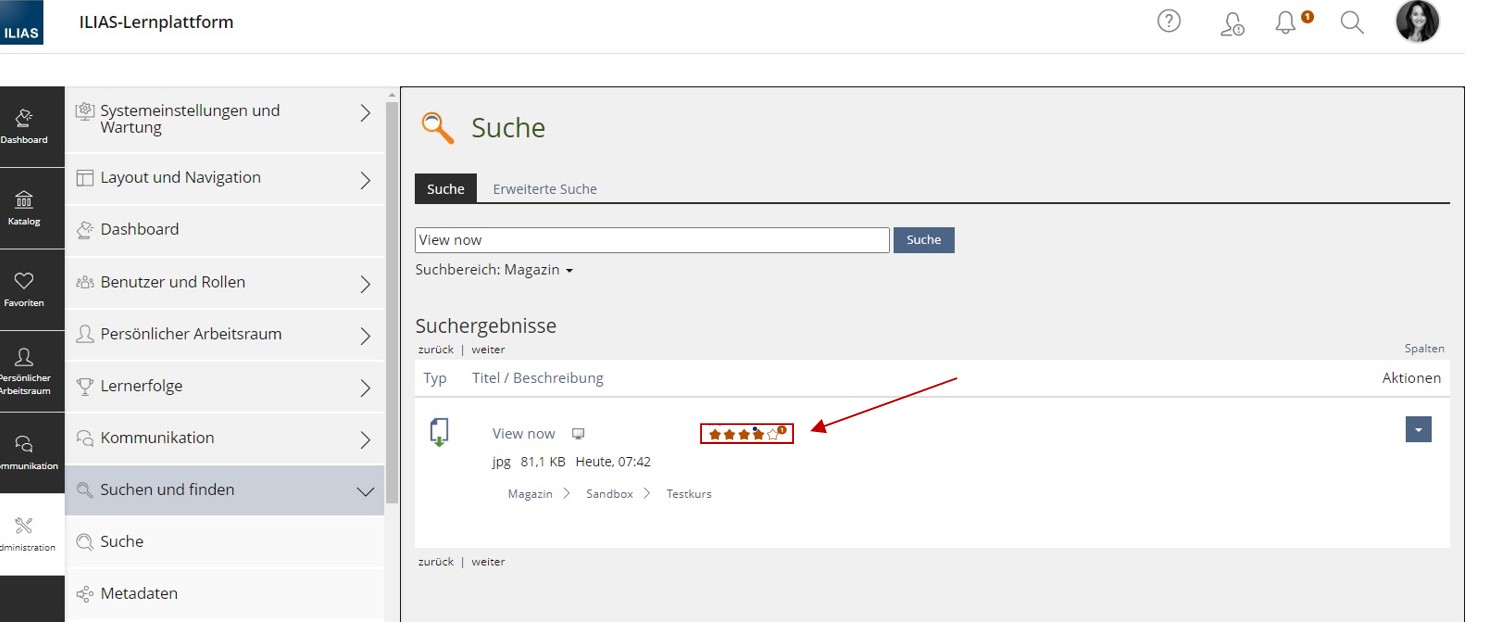This screenshot has height=622, width=1489.
Task: Expand Persönlicher Arbeitsraum submenu
Action: pyautogui.click(x=366, y=336)
